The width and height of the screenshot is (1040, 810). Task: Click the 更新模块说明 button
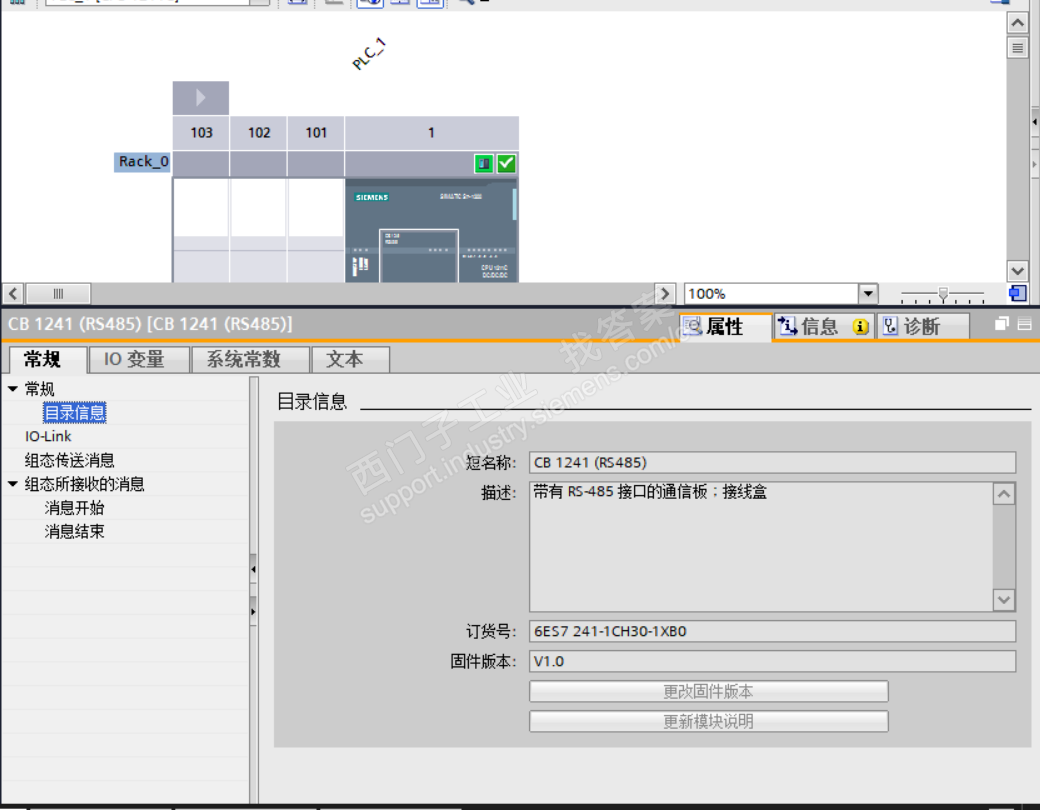708,721
